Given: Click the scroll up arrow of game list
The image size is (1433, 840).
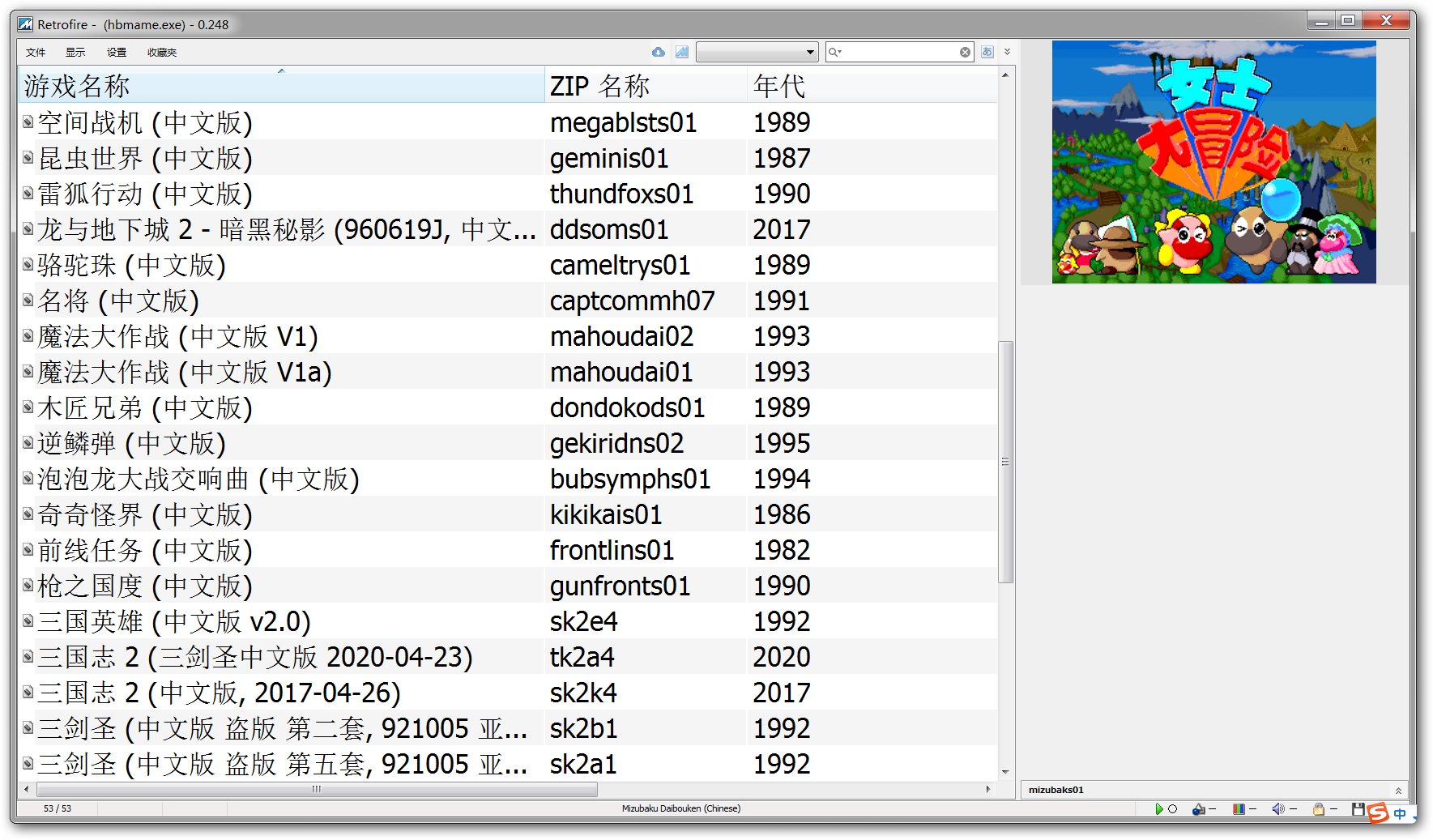Looking at the screenshot, I should coord(1005,75).
